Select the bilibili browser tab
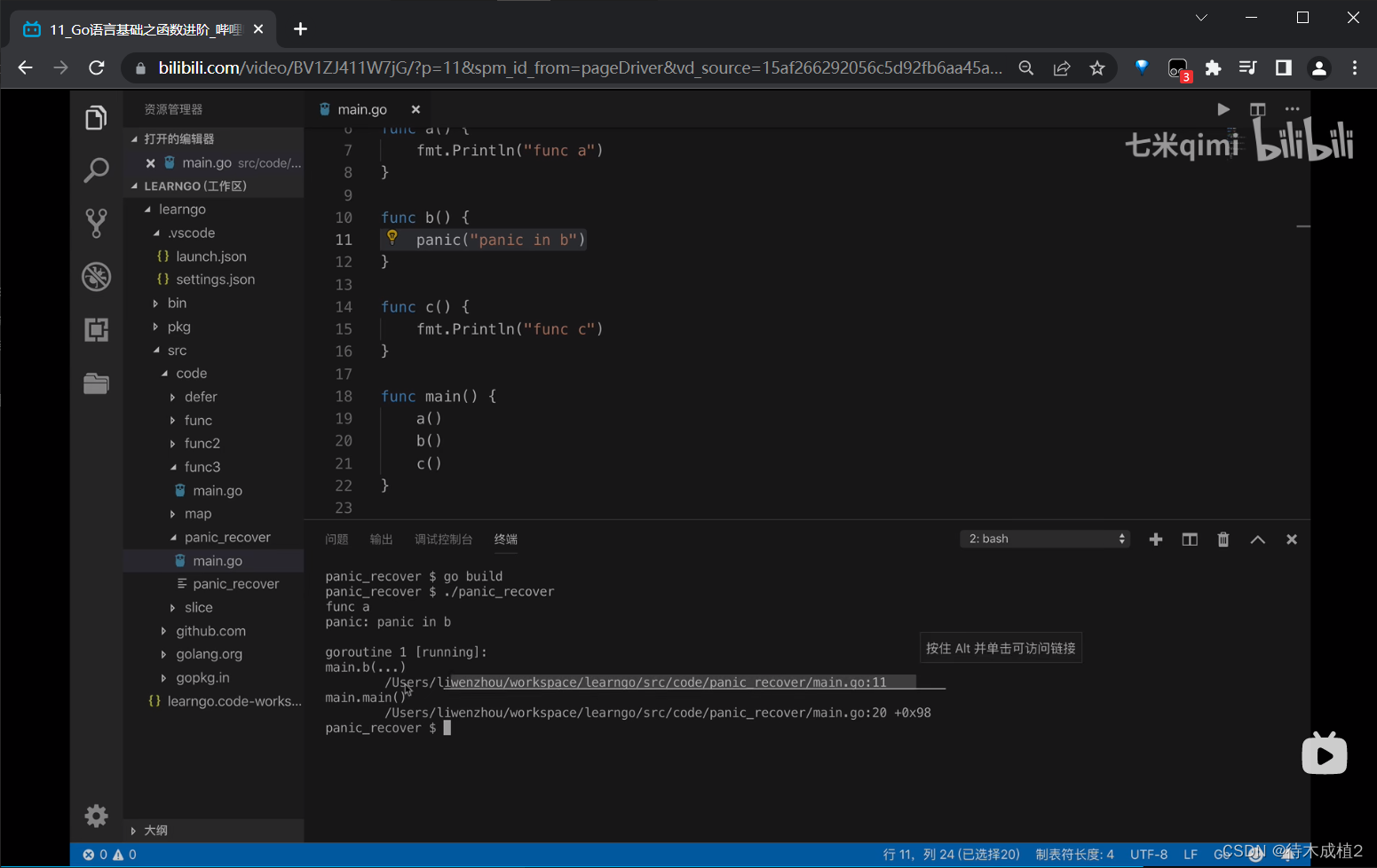The width and height of the screenshot is (1377, 868). pyautogui.click(x=144, y=29)
